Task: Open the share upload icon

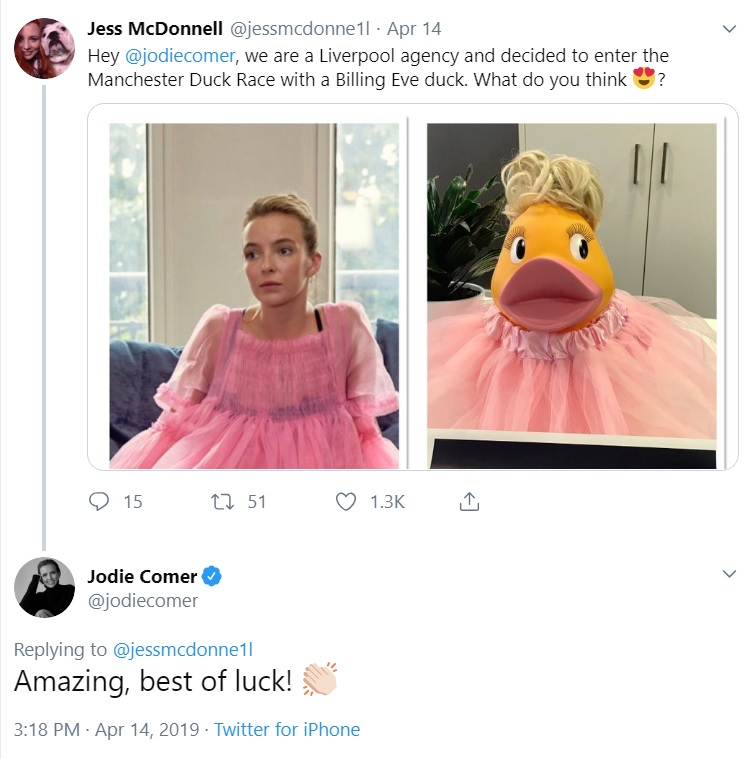Action: [469, 501]
